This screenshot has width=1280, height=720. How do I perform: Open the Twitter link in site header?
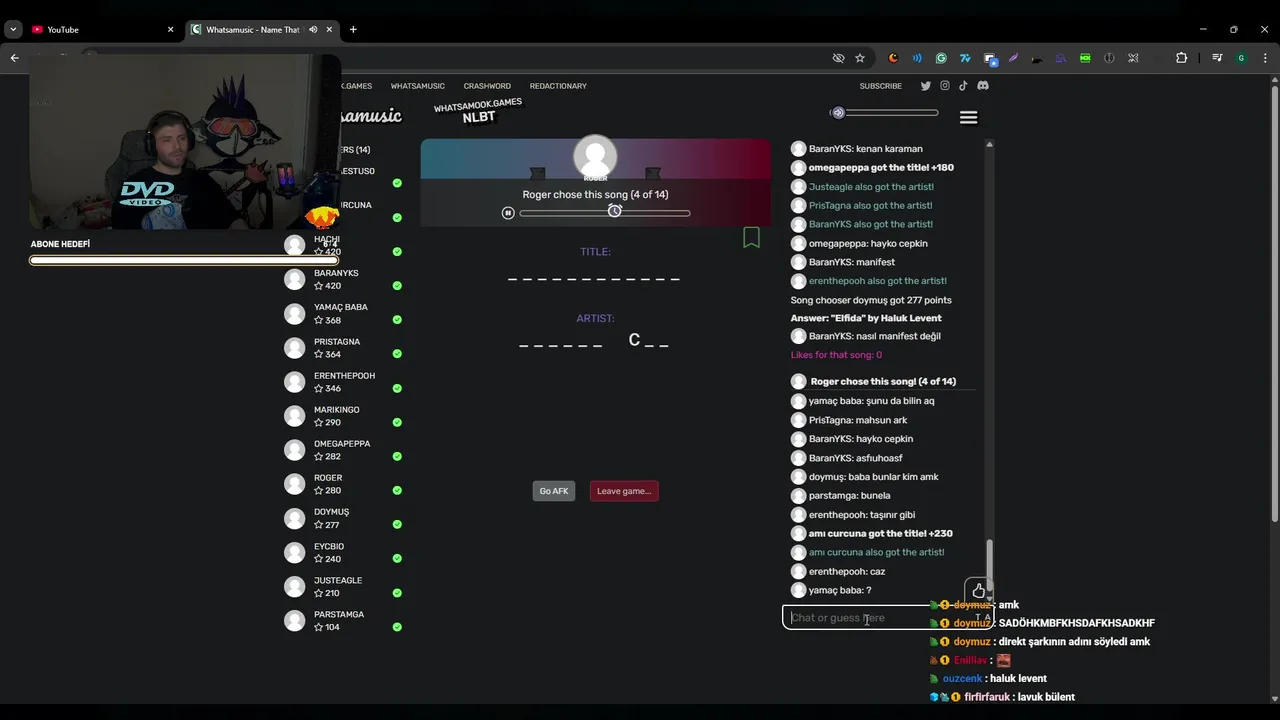tap(926, 86)
